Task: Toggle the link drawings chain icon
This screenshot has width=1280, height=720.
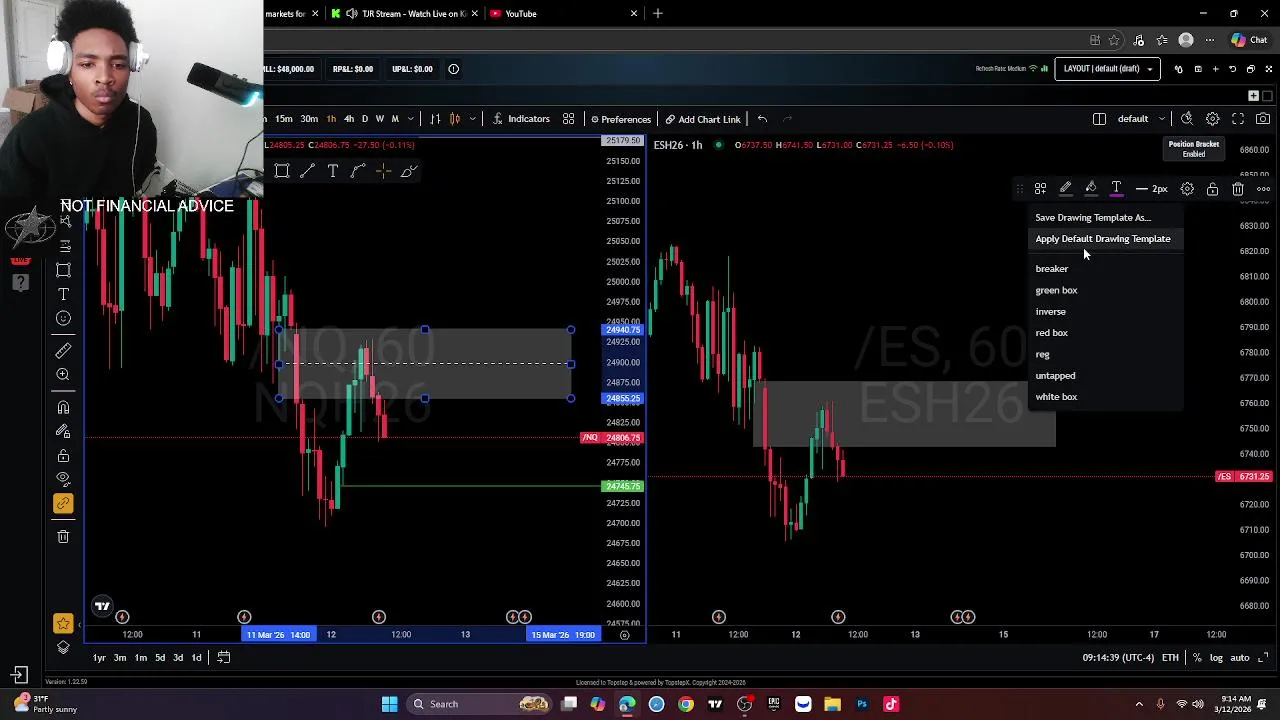Action: tap(63, 504)
